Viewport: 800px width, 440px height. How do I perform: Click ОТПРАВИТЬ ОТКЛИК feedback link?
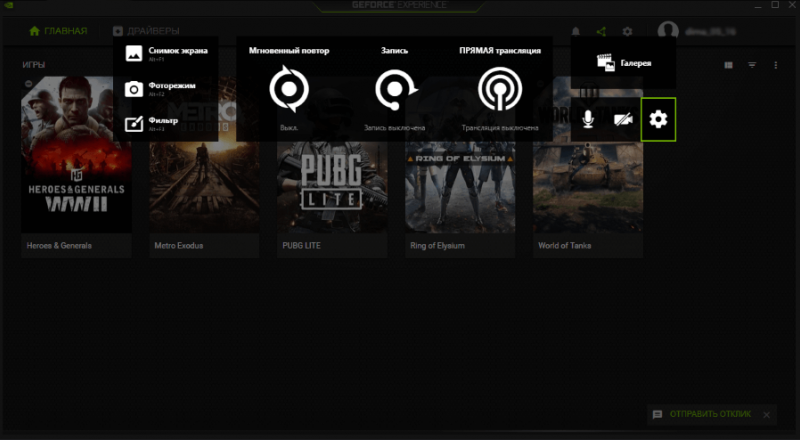pos(710,414)
